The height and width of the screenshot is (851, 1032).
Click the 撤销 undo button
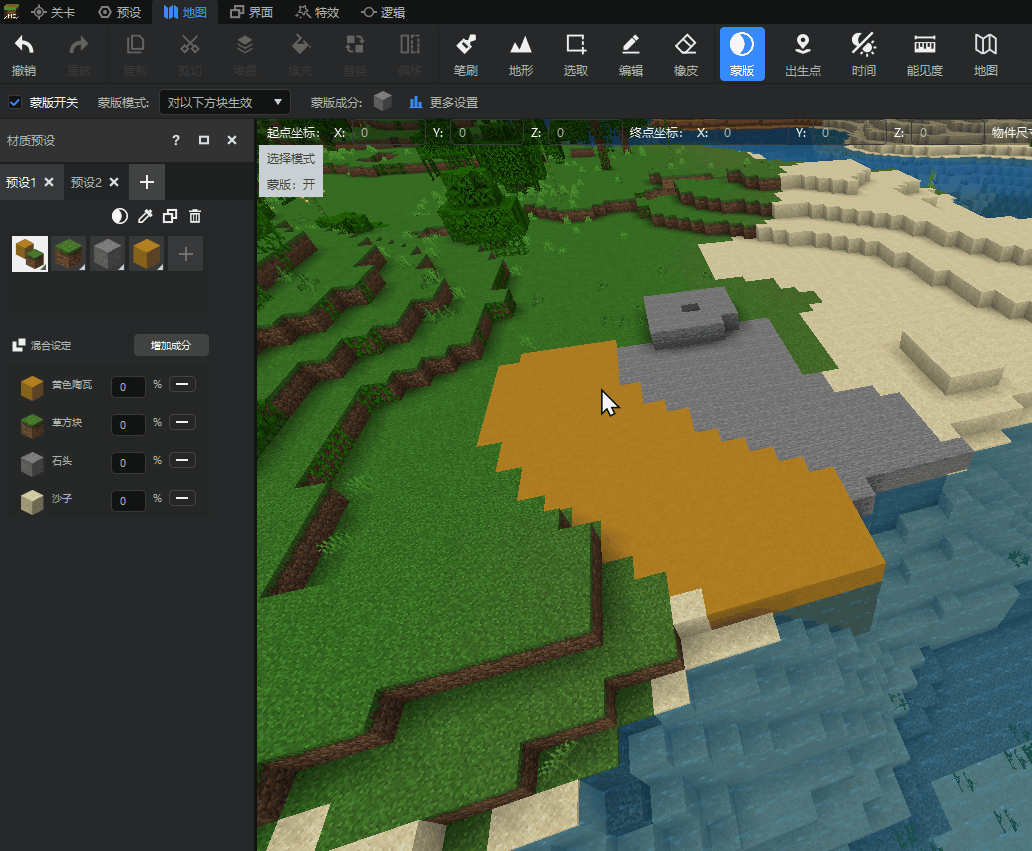click(x=24, y=55)
